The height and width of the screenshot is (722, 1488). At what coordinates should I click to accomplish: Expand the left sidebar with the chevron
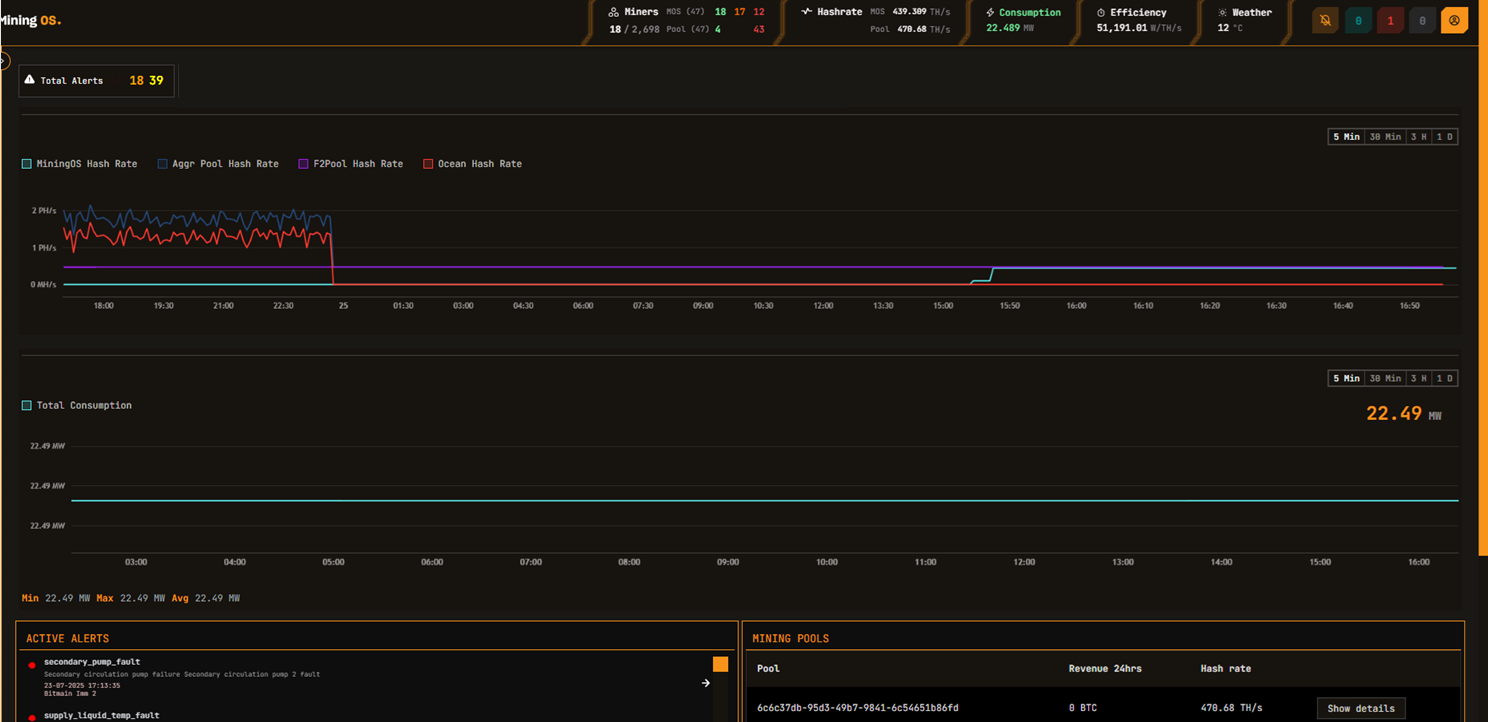tap(4, 60)
